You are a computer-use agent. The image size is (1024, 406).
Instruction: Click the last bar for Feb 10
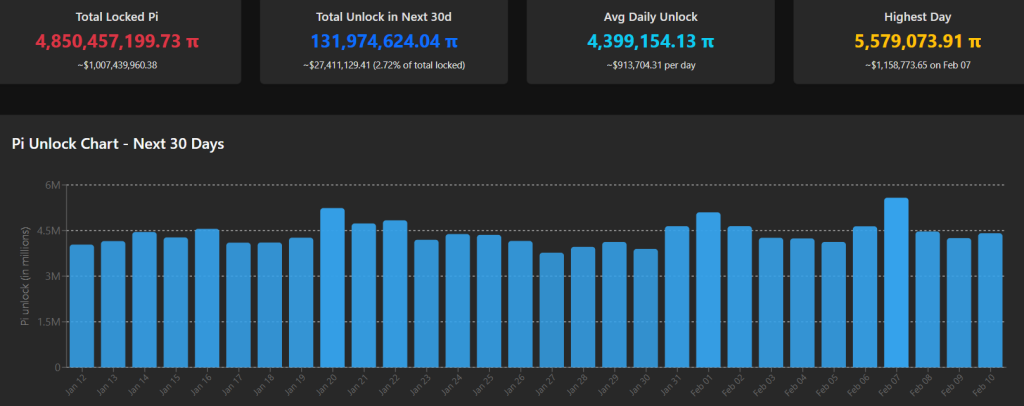(990, 301)
